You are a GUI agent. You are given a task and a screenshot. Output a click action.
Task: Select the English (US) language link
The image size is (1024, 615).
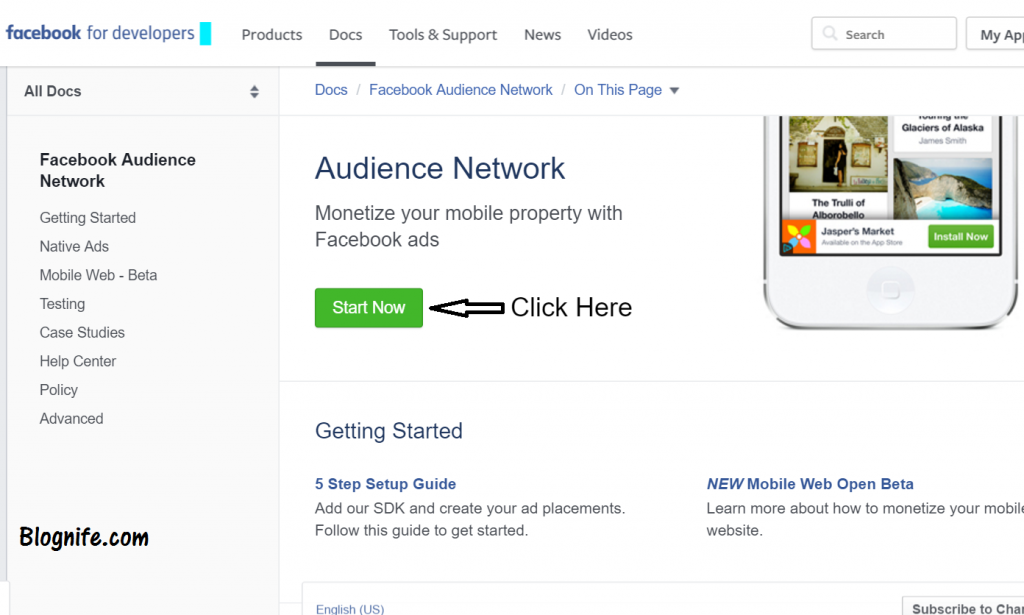click(350, 609)
